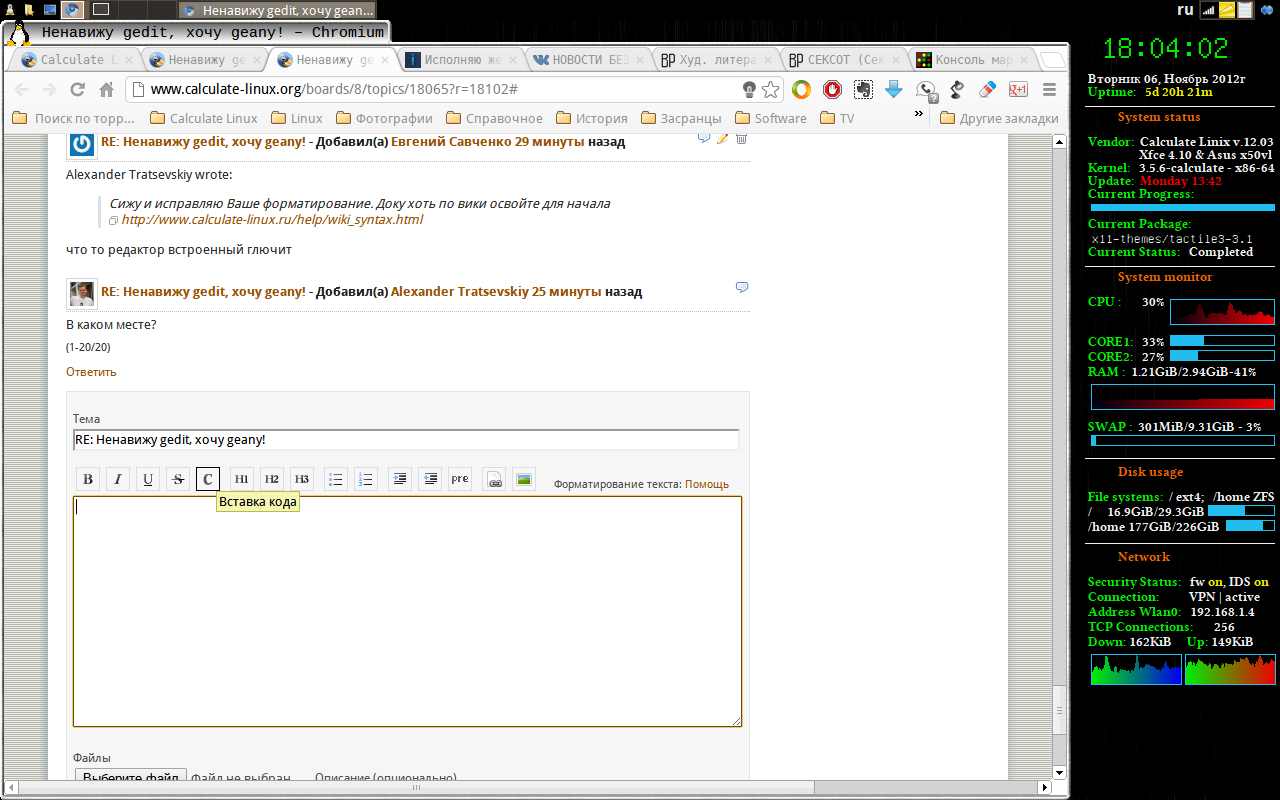Insert a bulleted list
Viewport: 1280px width, 800px height.
click(x=336, y=479)
